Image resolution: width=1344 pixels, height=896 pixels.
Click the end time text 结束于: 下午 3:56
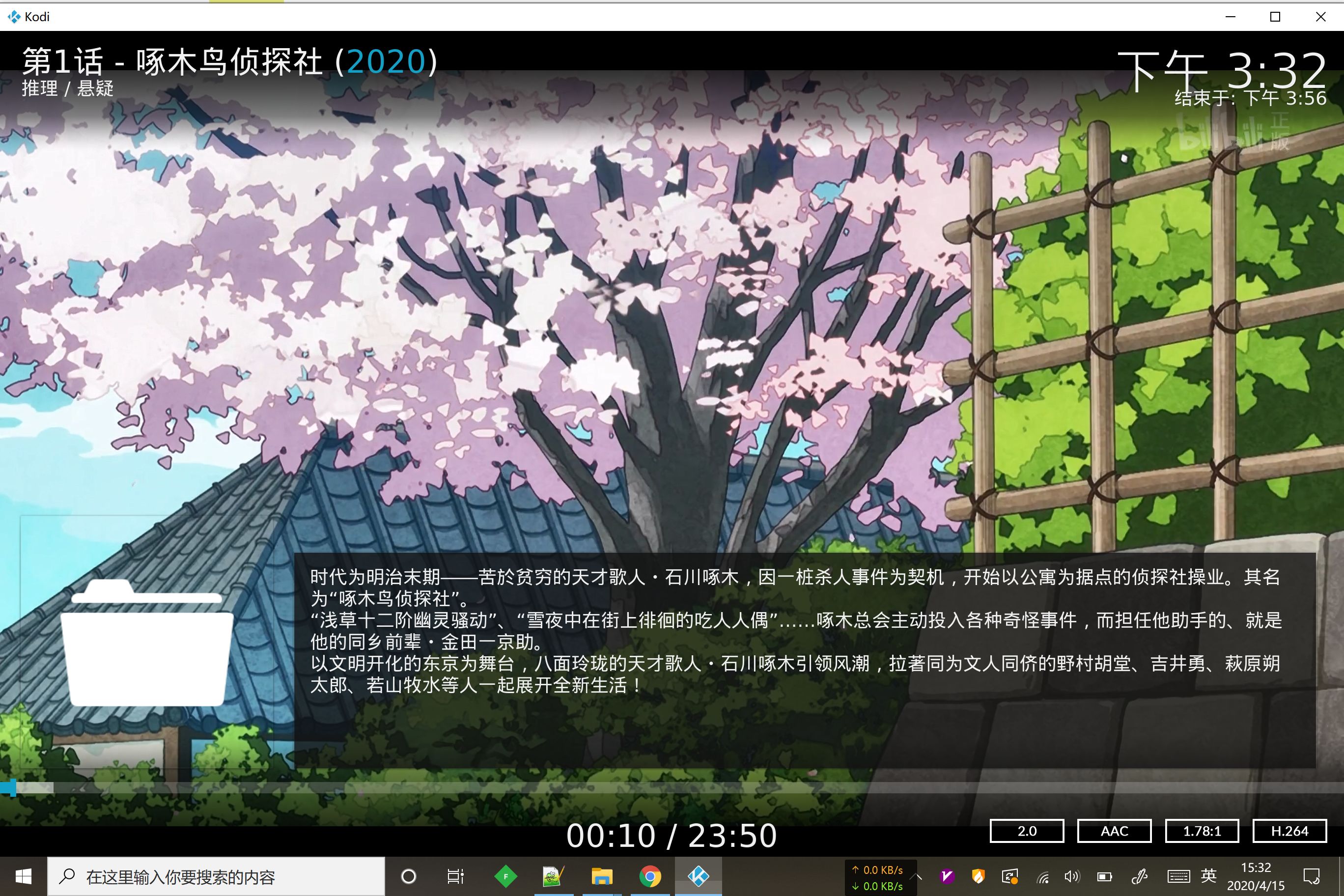pyautogui.click(x=1250, y=98)
